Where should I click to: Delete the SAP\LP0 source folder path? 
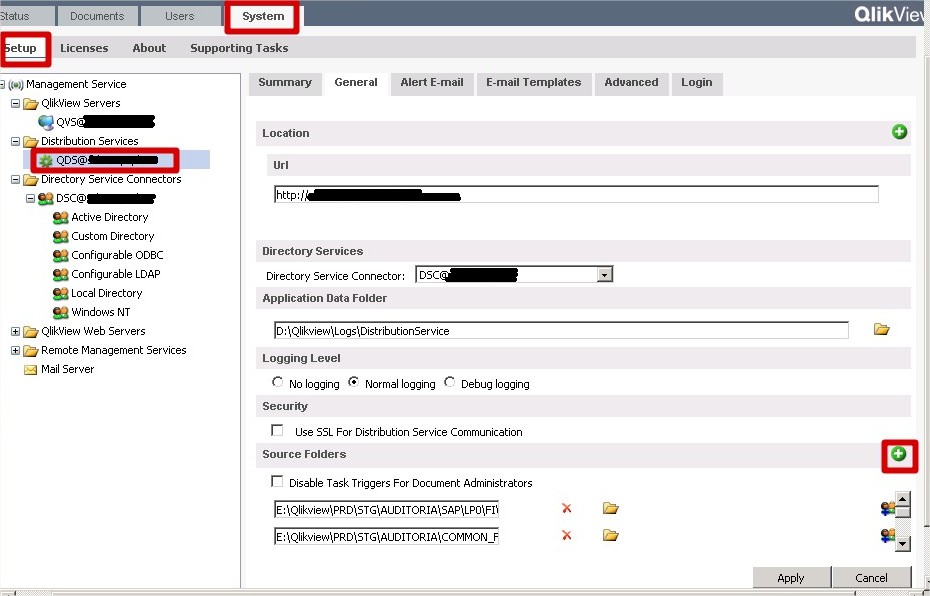tap(566, 508)
